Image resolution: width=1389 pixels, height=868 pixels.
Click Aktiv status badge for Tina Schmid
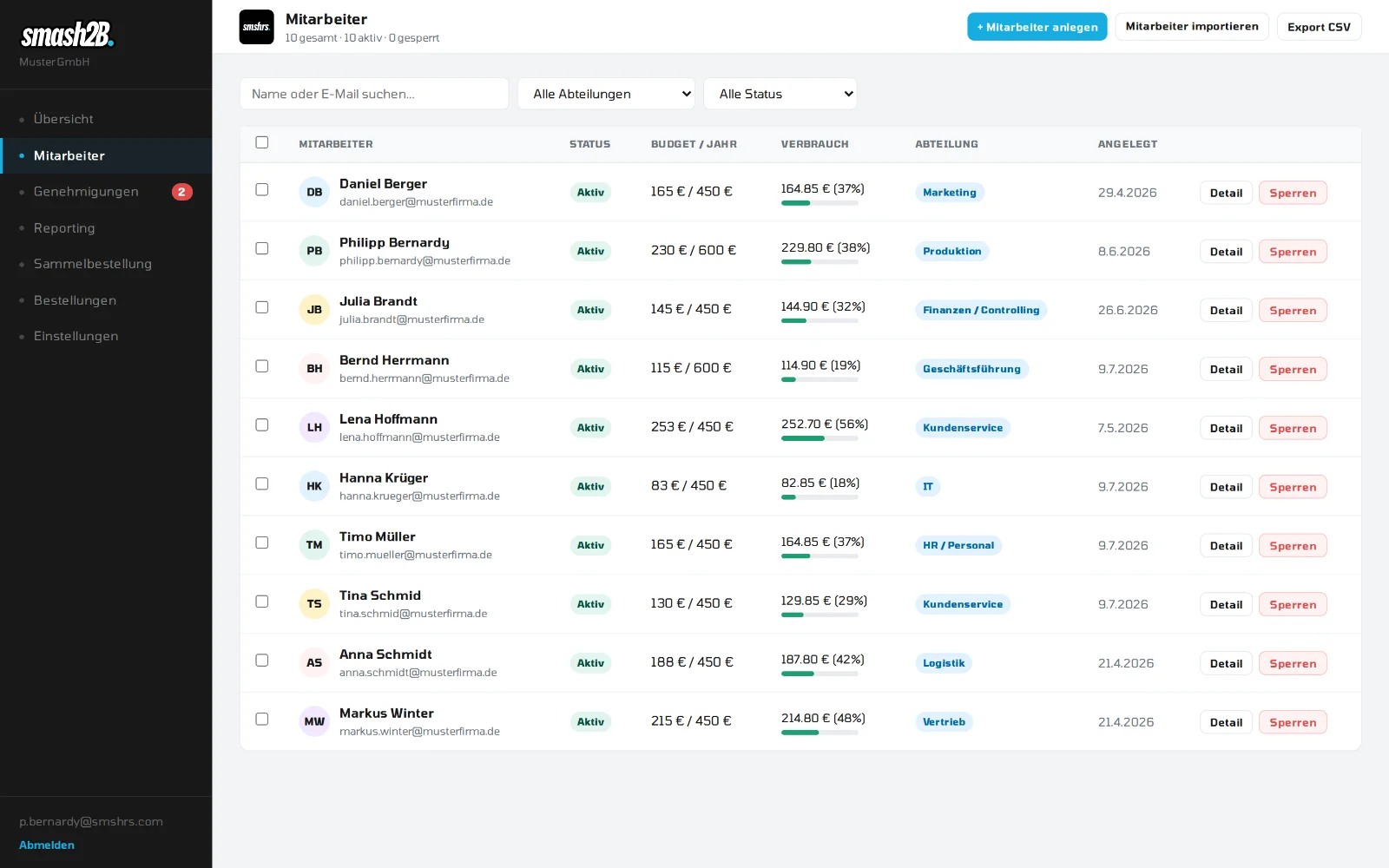[x=590, y=604]
